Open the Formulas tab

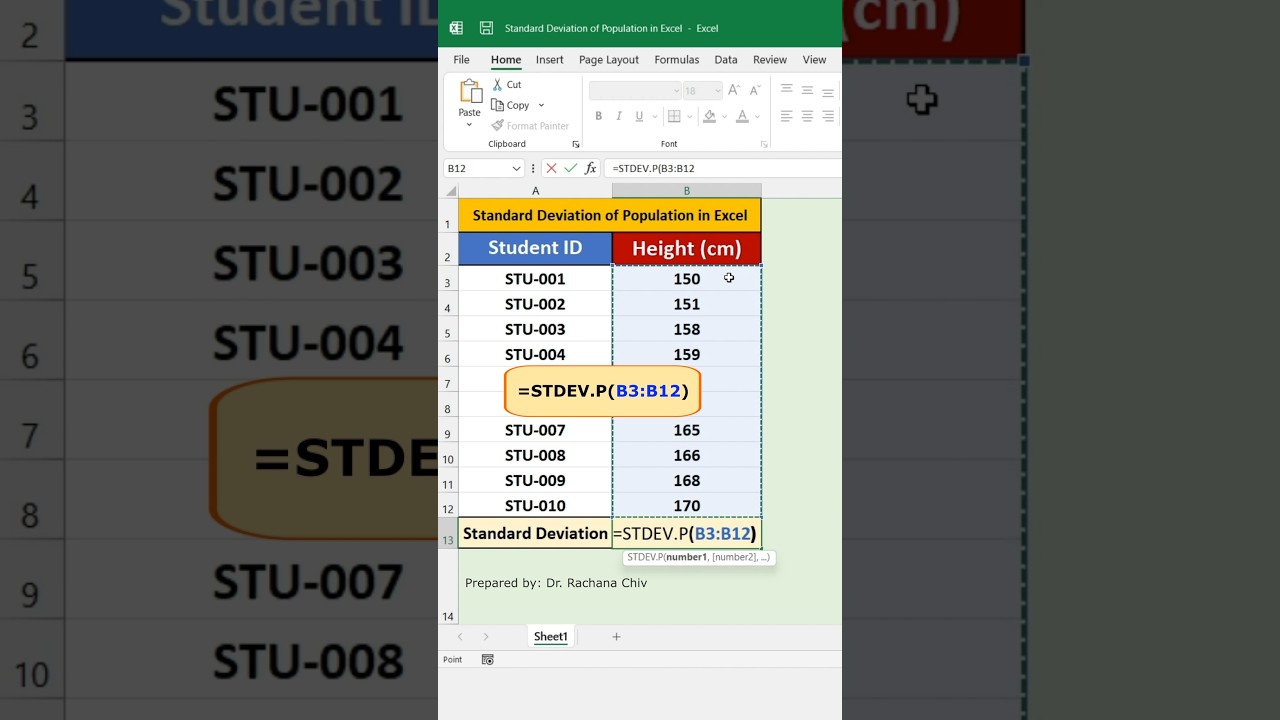[x=677, y=60]
